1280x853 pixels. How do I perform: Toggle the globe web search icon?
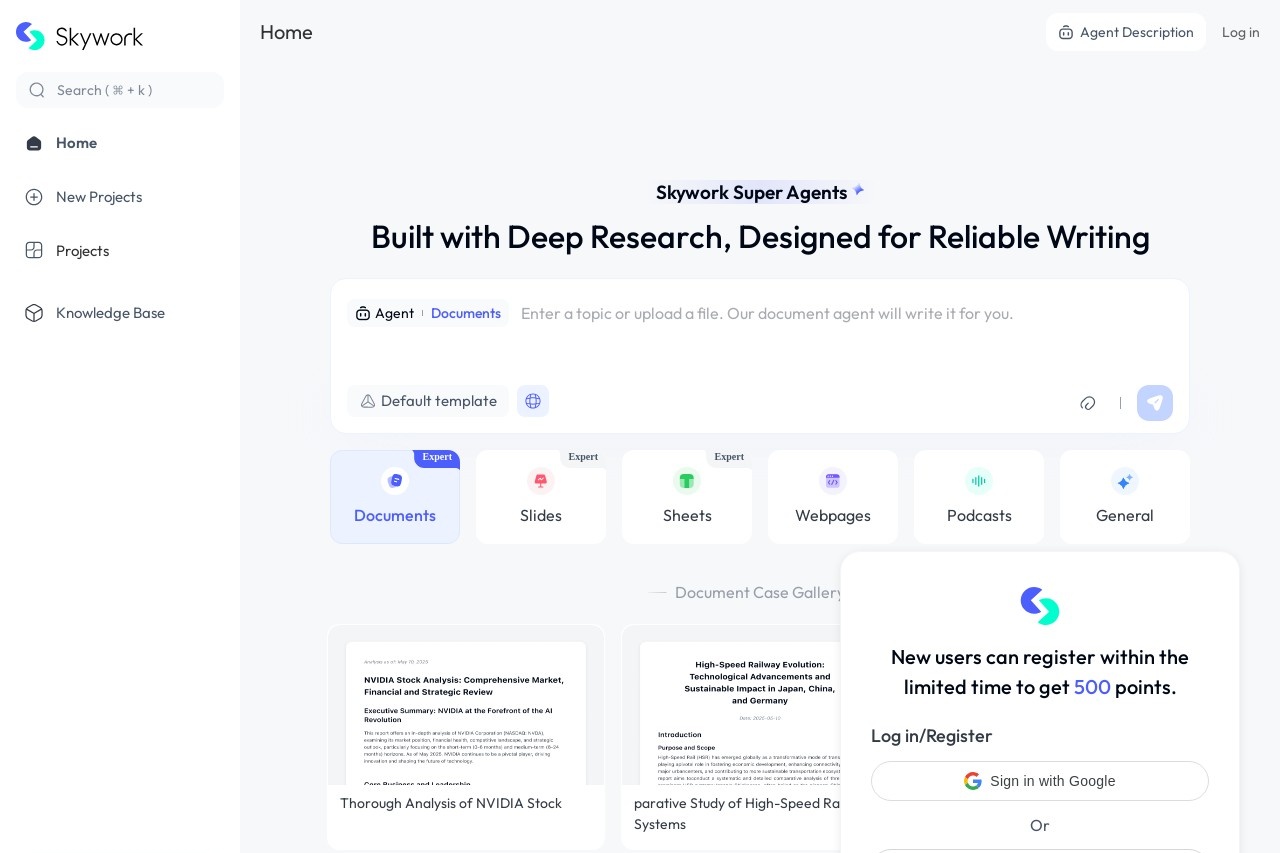[x=533, y=401]
